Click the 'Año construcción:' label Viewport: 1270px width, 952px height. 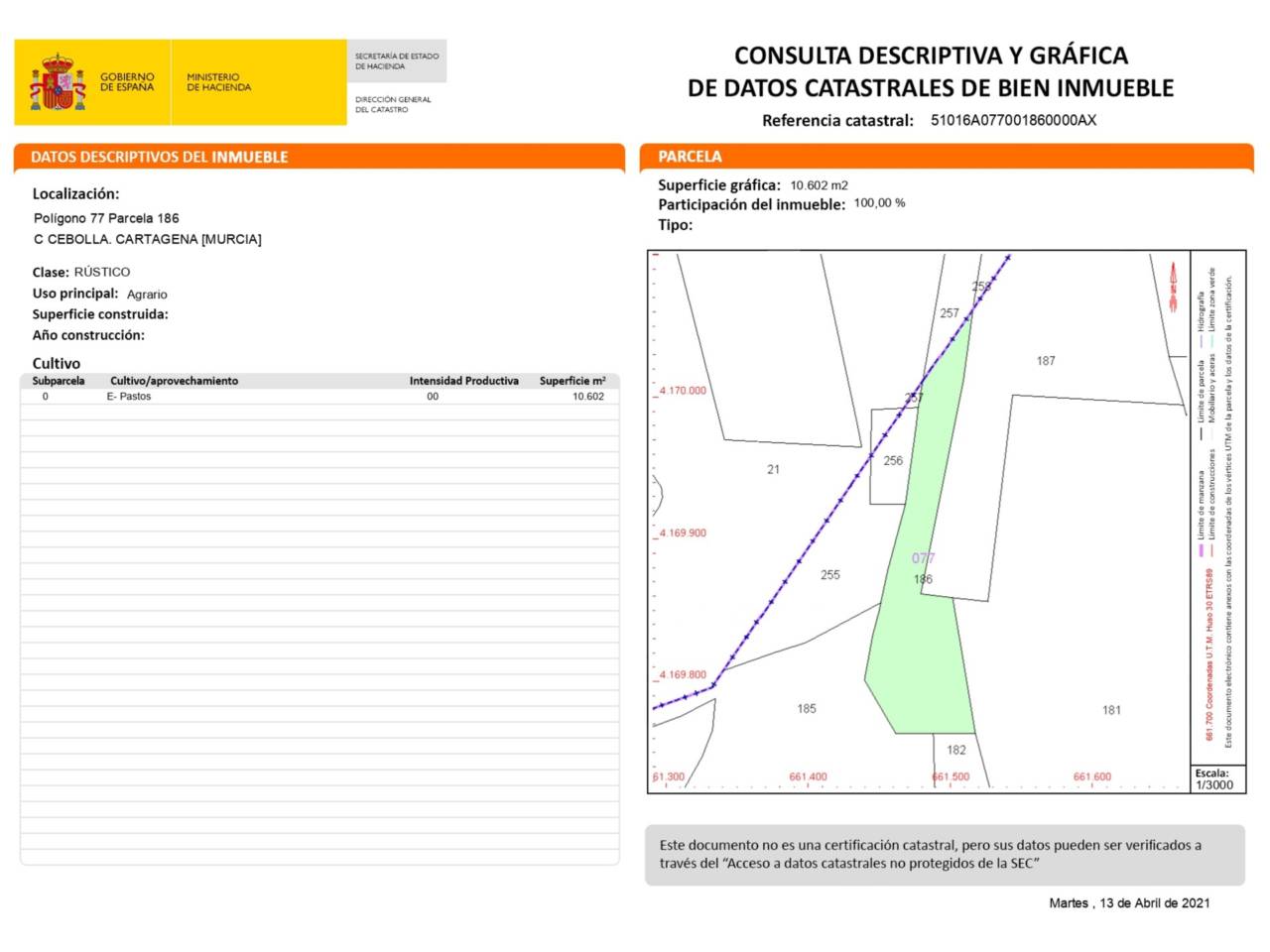[x=88, y=335]
